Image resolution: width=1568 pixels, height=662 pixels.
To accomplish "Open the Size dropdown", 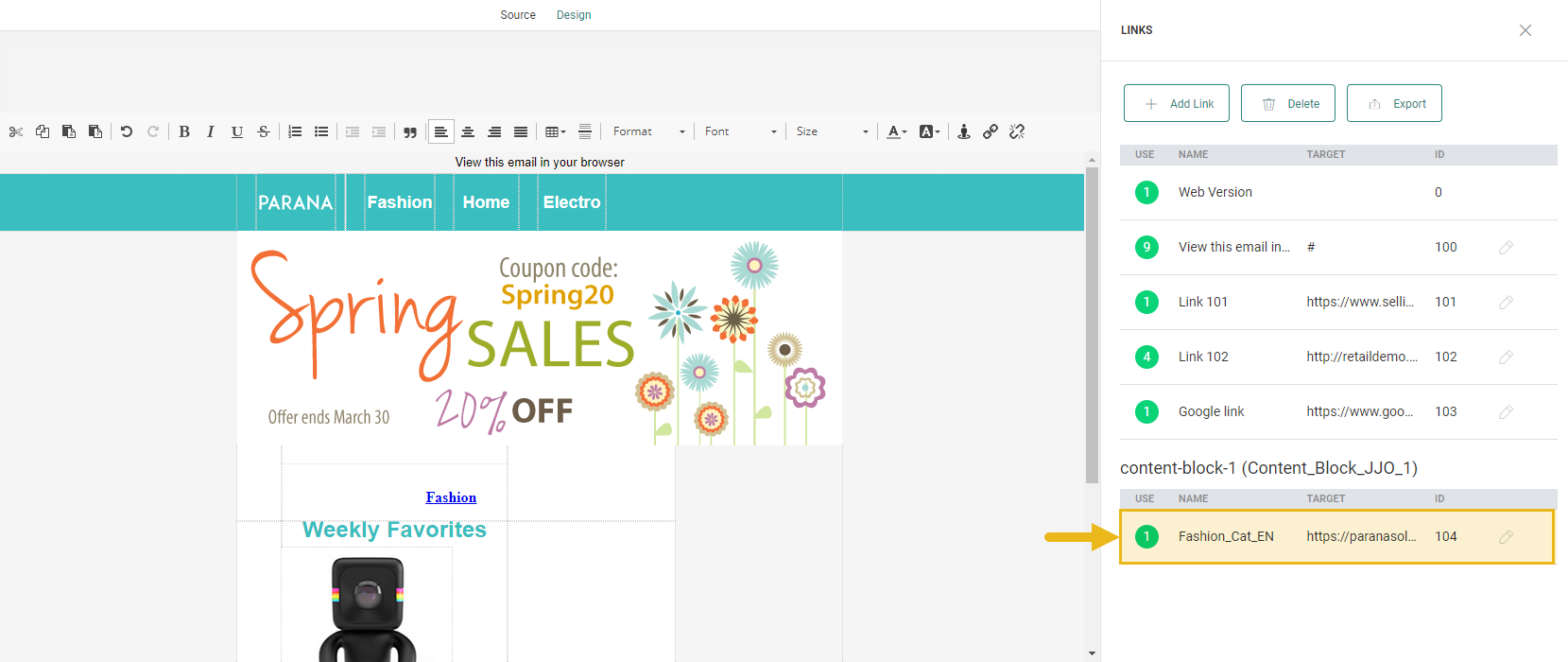I will tap(832, 131).
